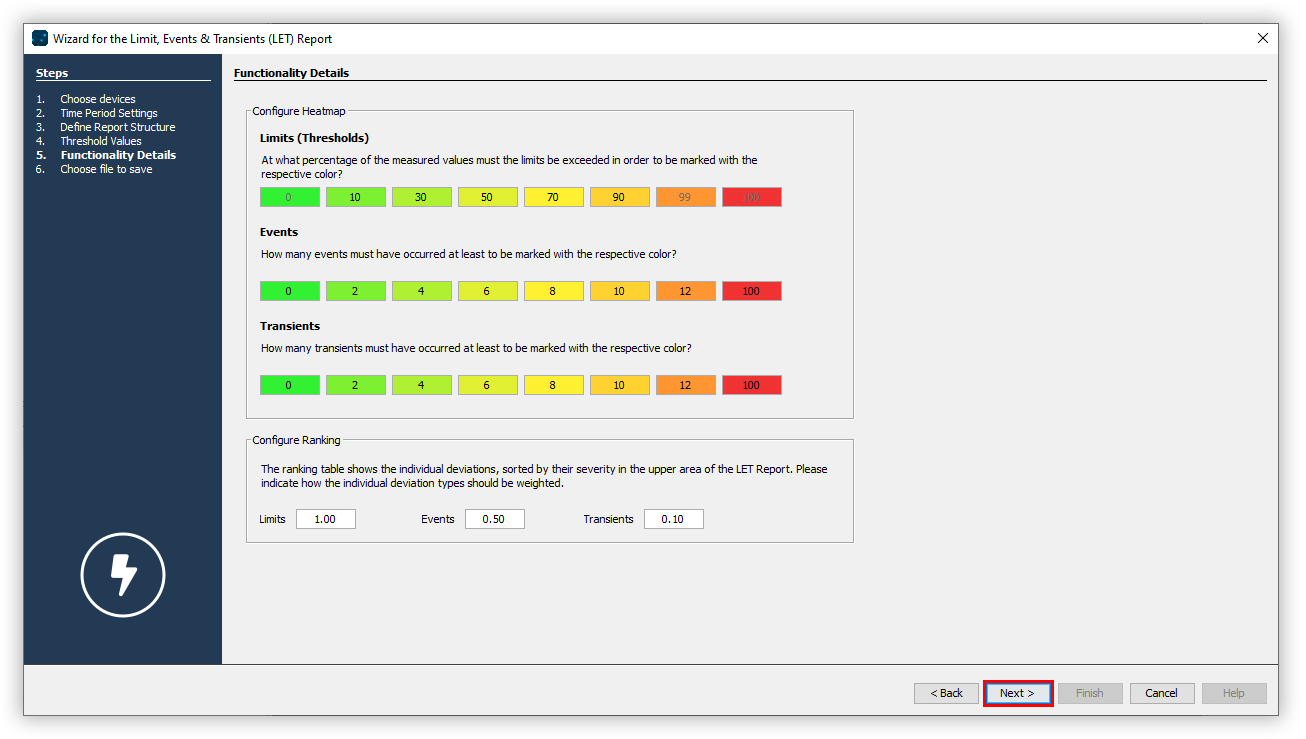Click the Next button

pos(1017,693)
